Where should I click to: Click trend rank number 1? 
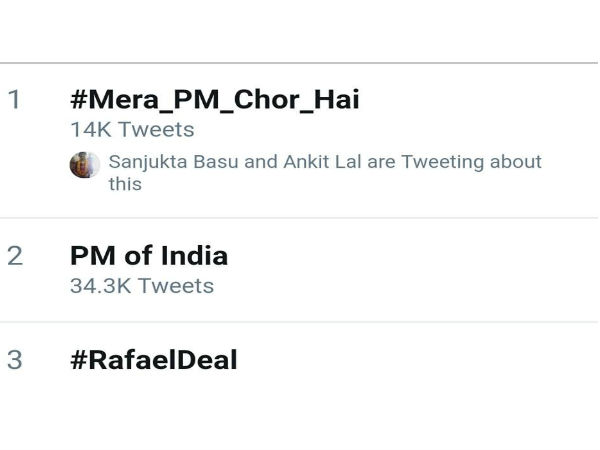[x=14, y=100]
